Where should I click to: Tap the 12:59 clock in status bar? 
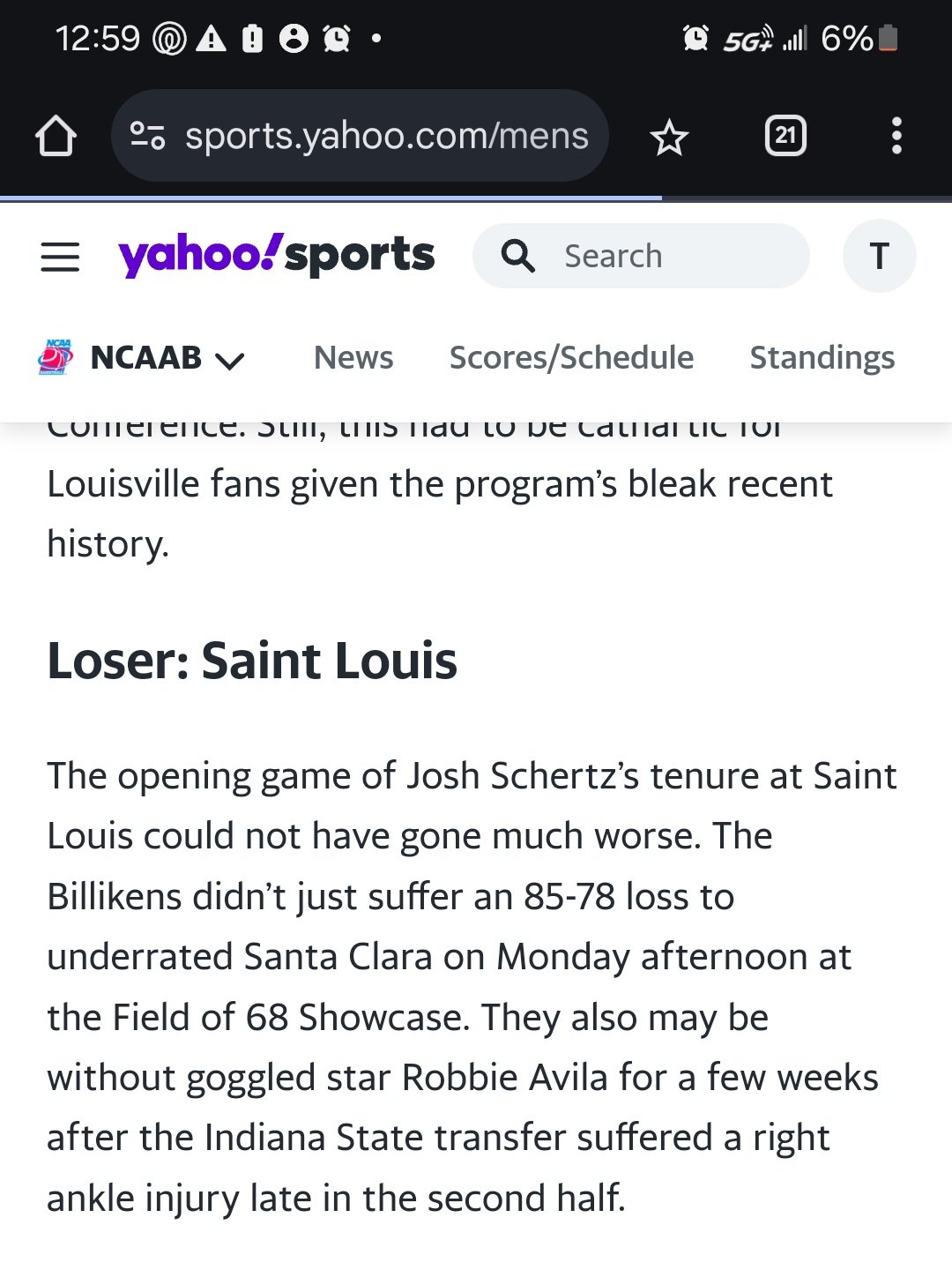pos(97,38)
